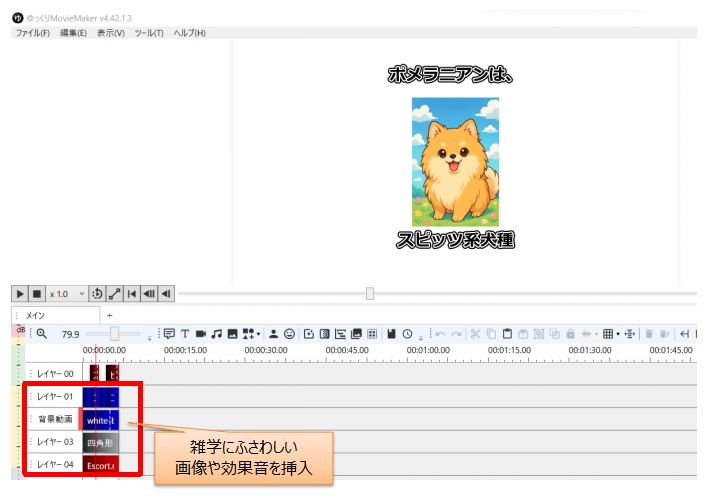This screenshot has width=711, height=496.
Task: Stop playback with the square stop button
Action: click(x=37, y=294)
